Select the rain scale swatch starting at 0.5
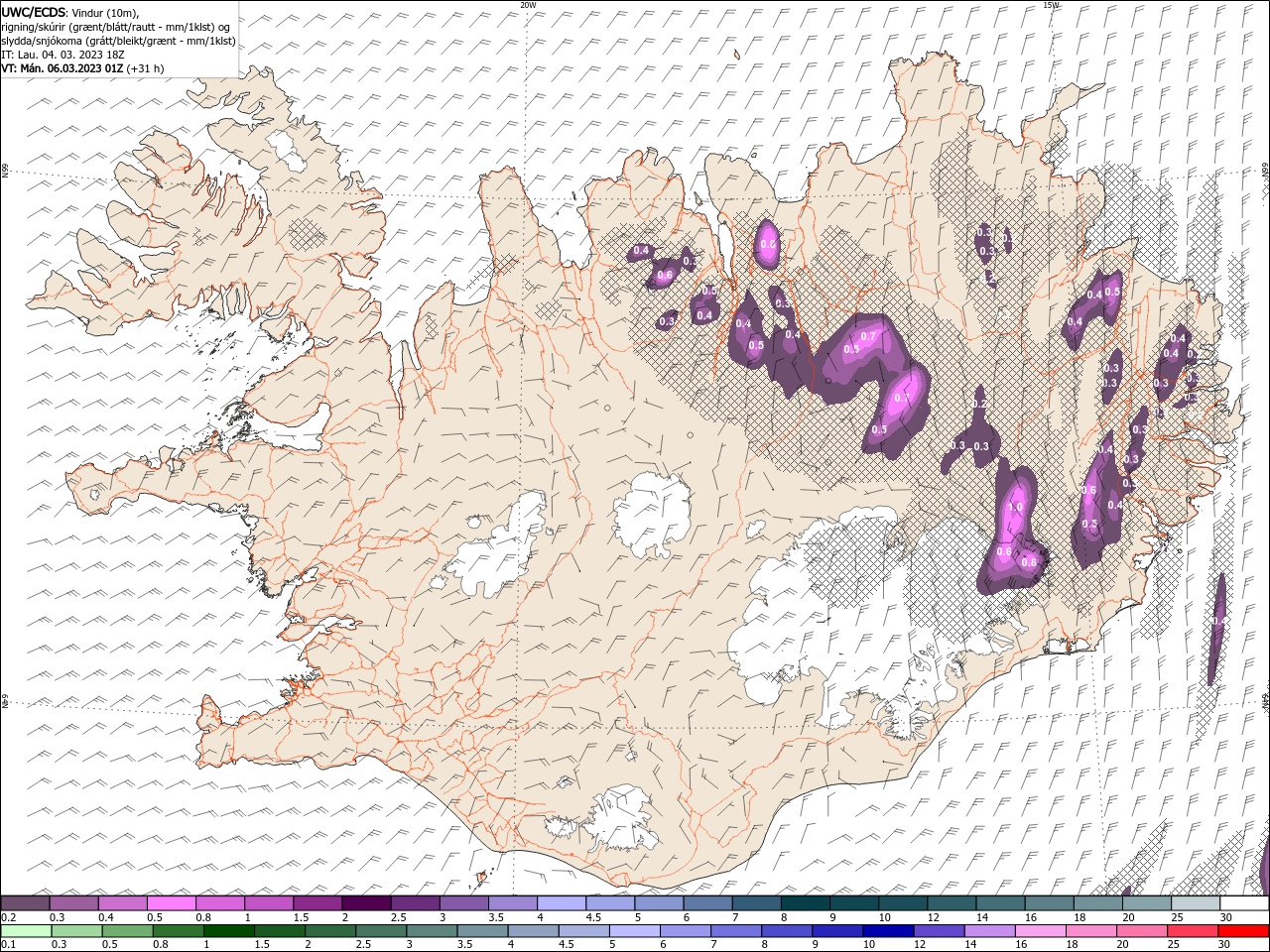The height and width of the screenshot is (952, 1270). (x=128, y=931)
